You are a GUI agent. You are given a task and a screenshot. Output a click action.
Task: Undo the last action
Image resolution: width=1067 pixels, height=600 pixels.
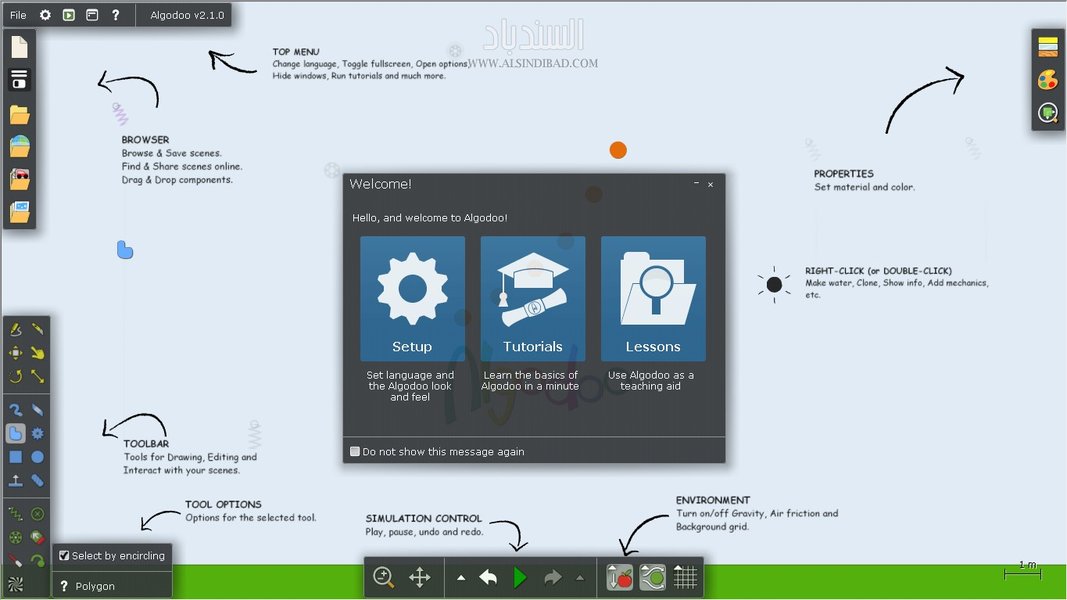click(x=488, y=578)
